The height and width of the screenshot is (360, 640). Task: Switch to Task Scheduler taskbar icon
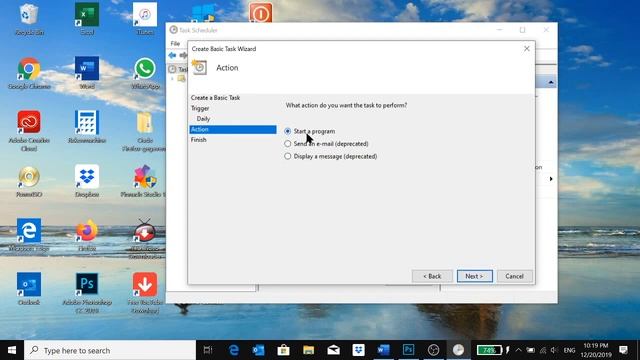[x=458, y=350]
